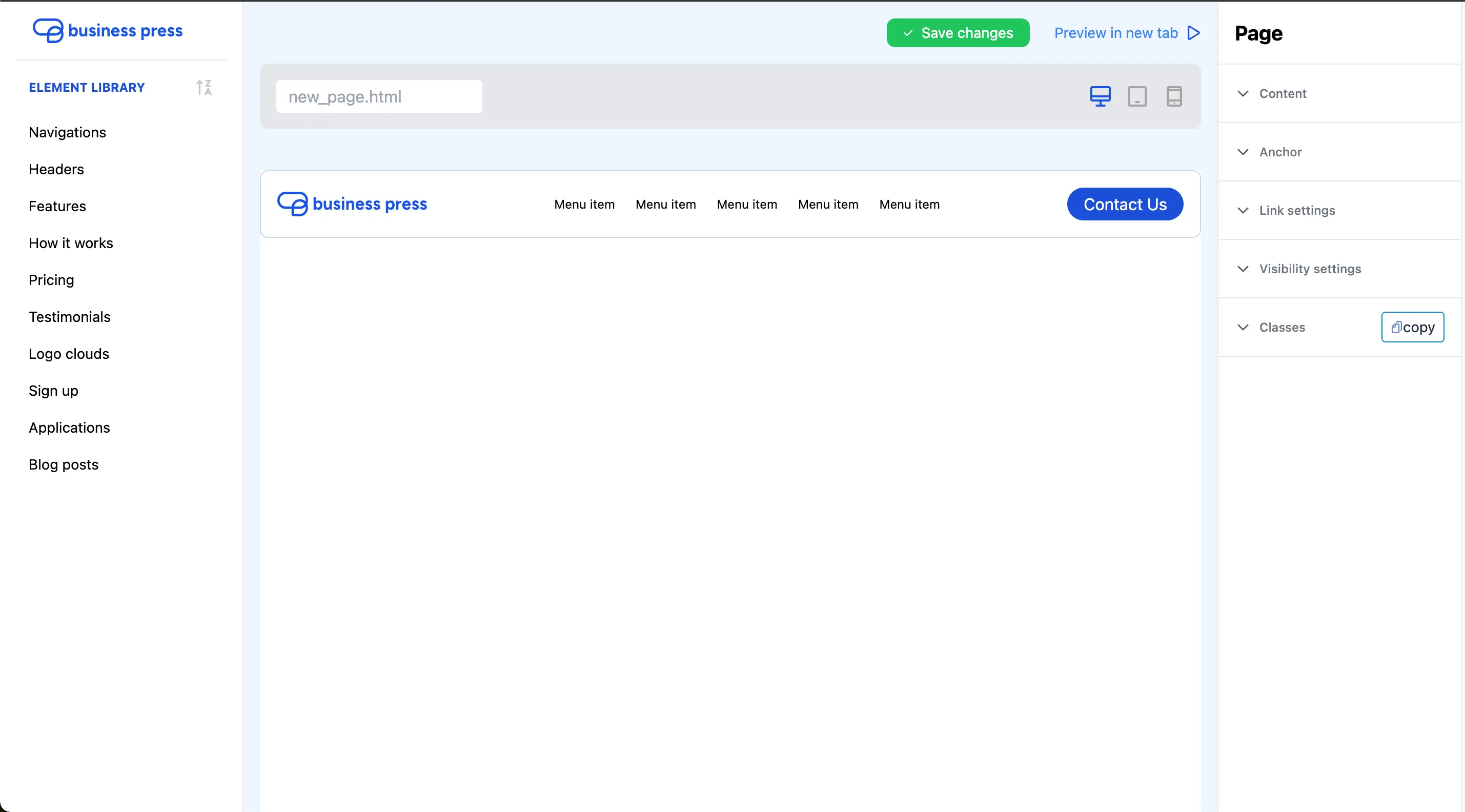Open the Testimonials element category
This screenshot has height=812, width=1465.
pyautogui.click(x=69, y=317)
